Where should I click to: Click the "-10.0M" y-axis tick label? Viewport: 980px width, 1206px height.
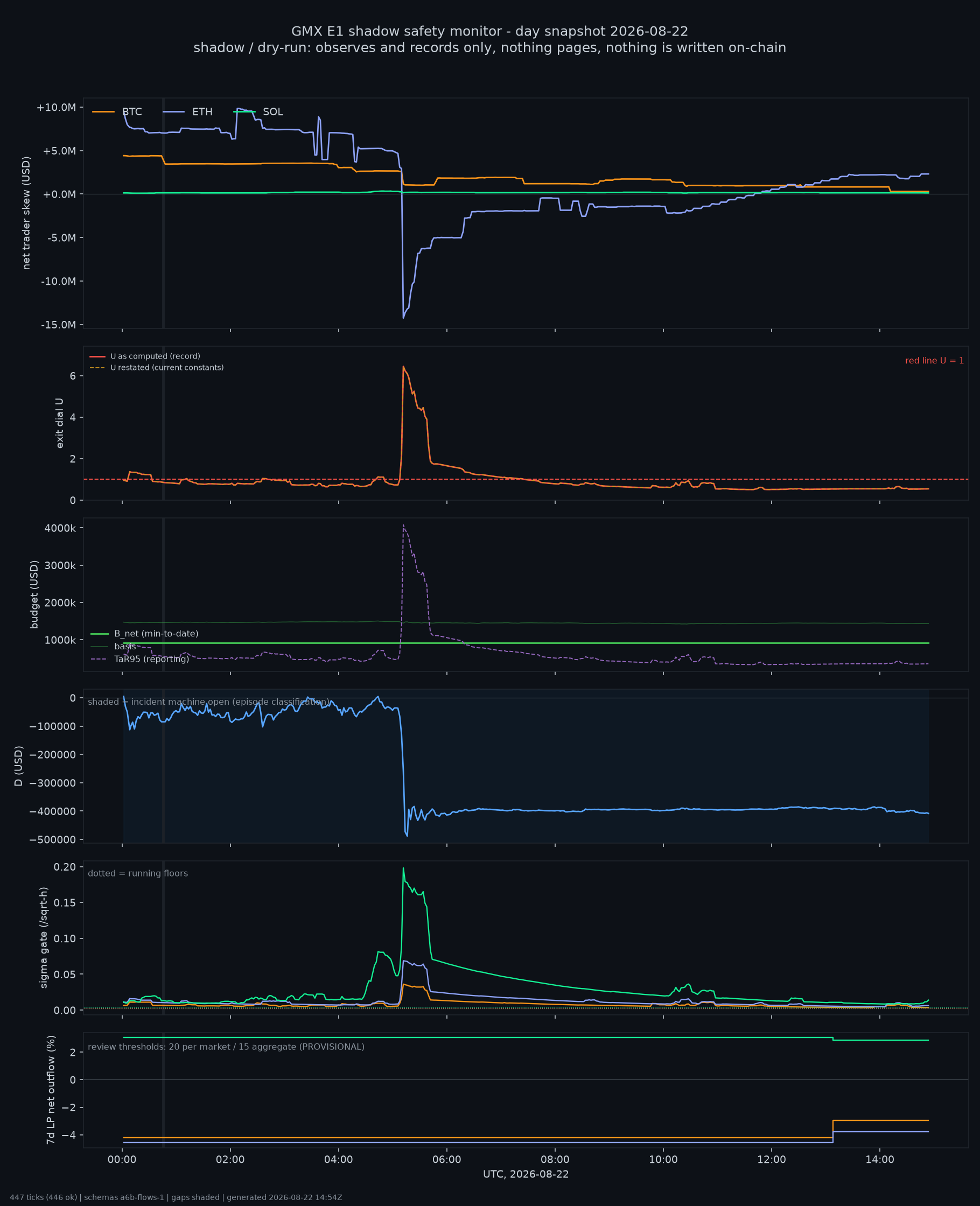point(58,282)
